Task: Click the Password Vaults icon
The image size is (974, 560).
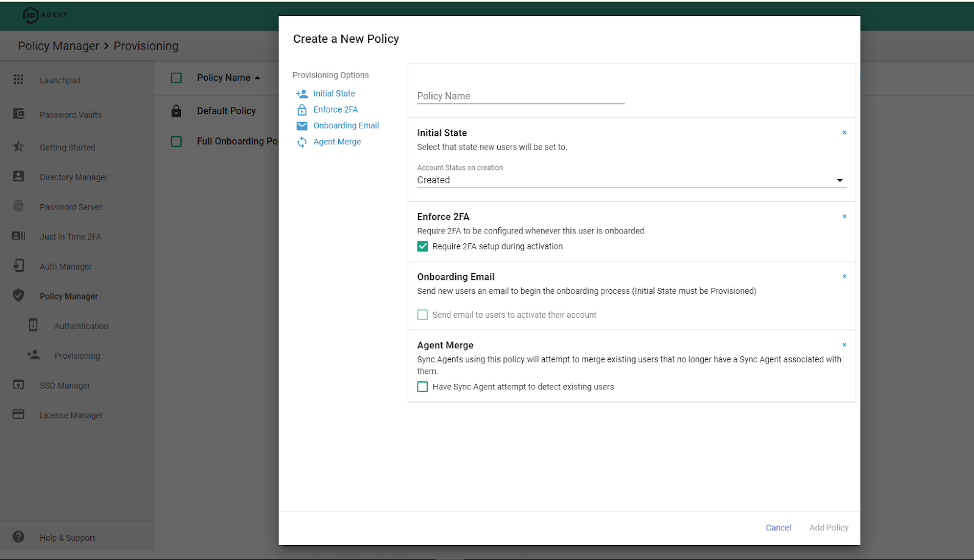Action: point(19,114)
